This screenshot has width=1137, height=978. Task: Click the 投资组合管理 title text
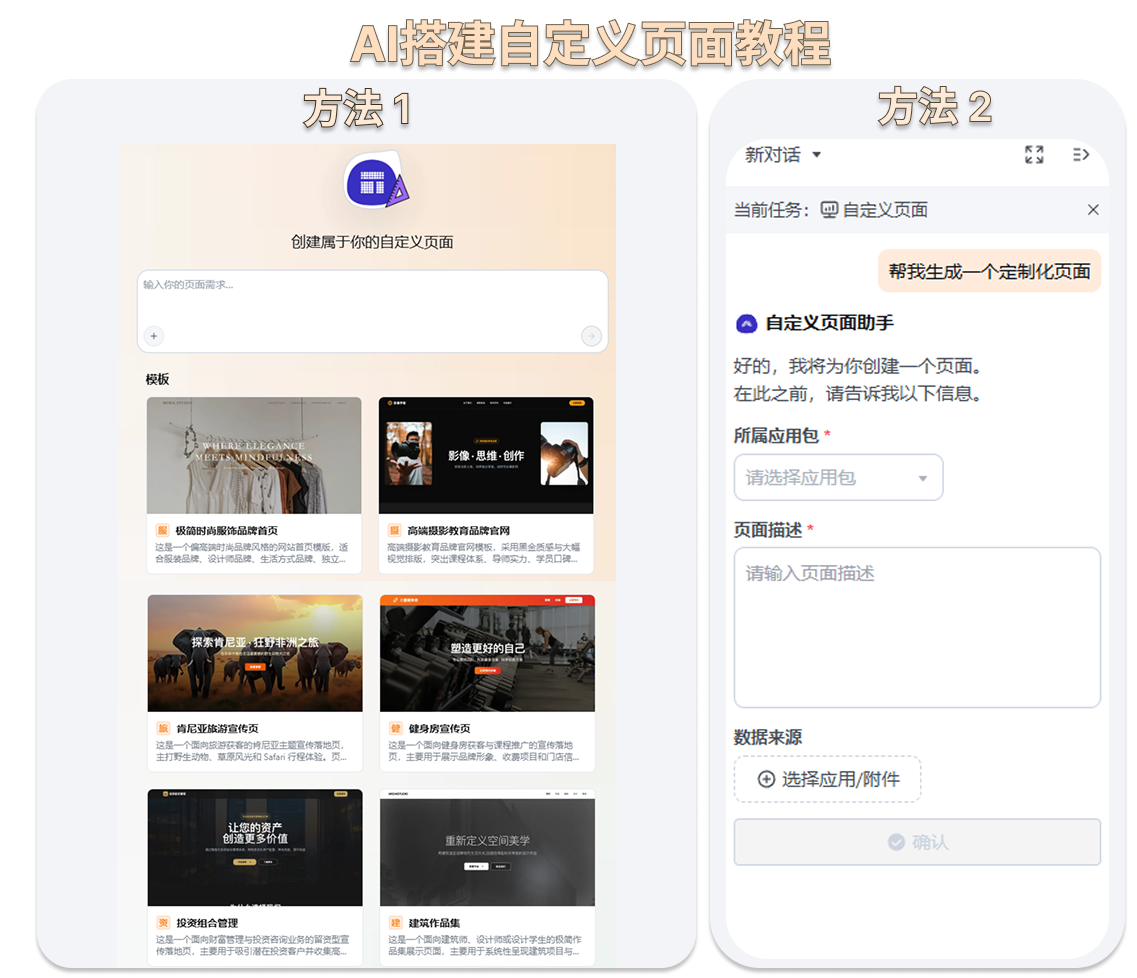(x=207, y=922)
